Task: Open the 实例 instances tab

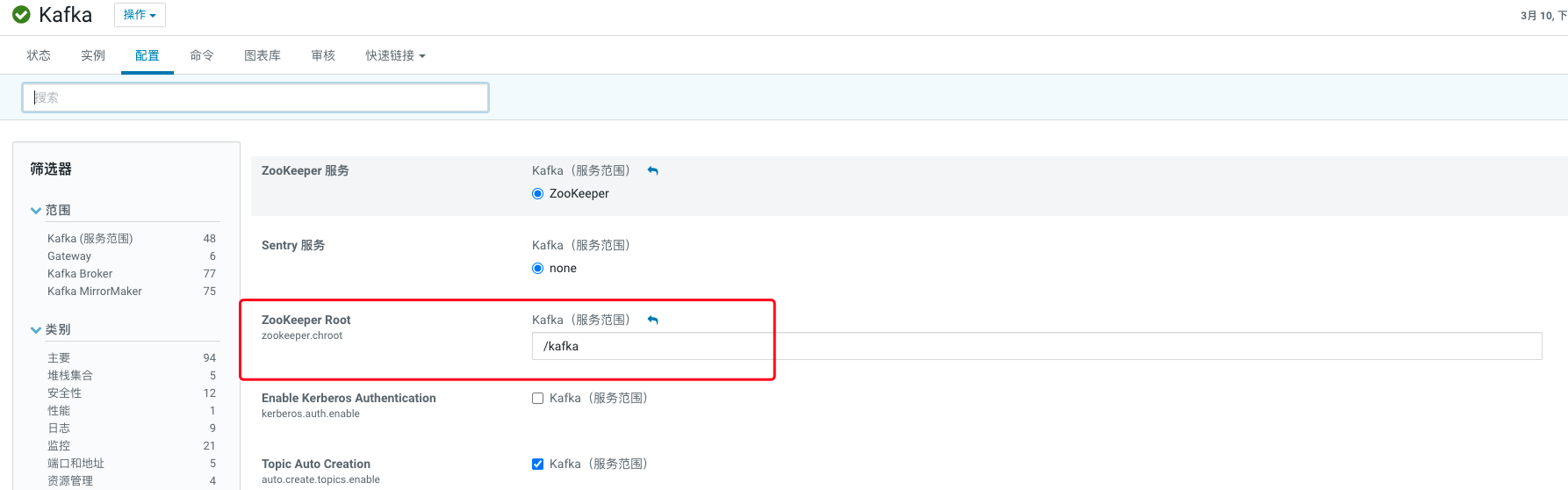Action: [x=93, y=55]
